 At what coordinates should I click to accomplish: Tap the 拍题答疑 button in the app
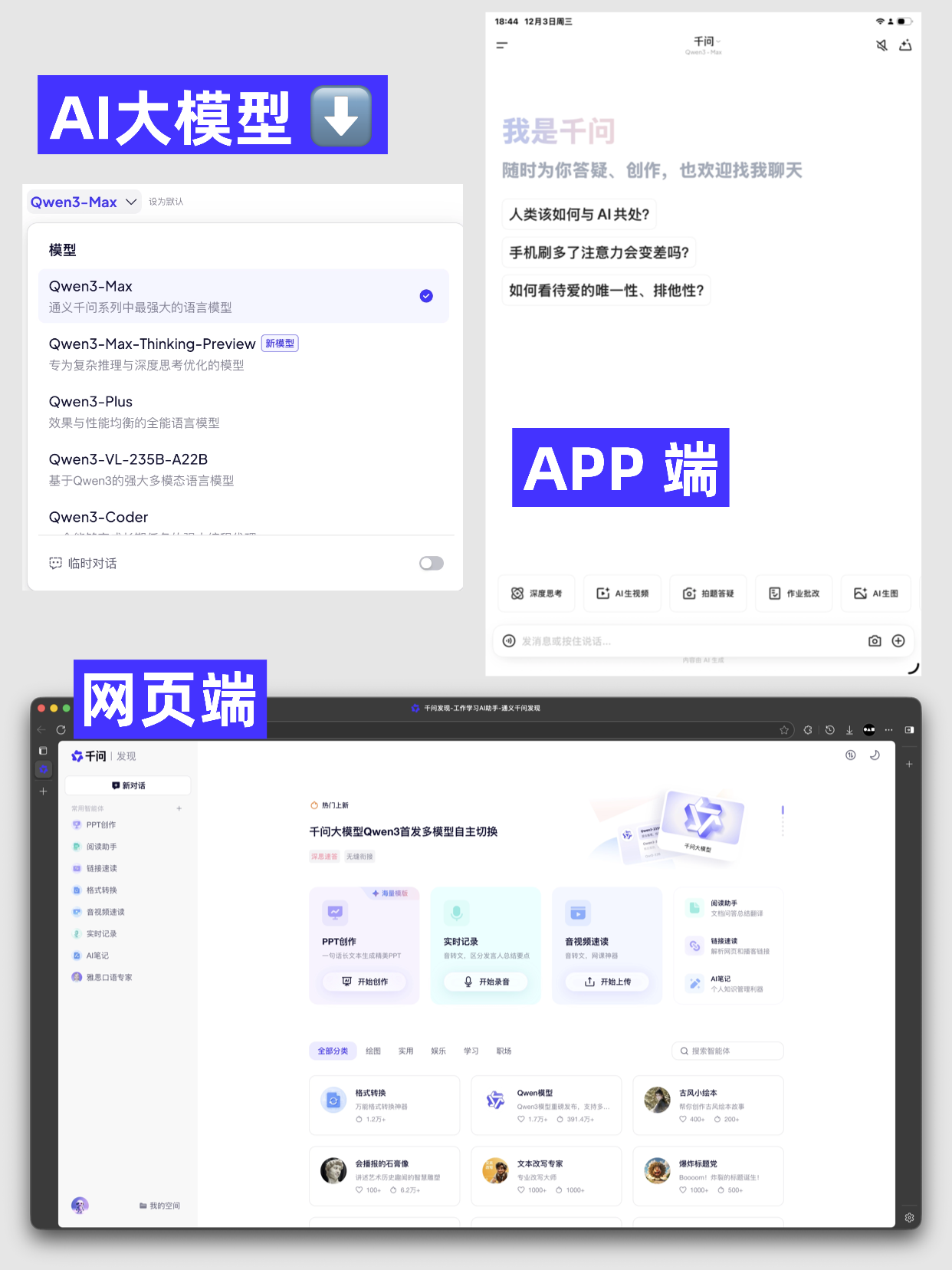[708, 594]
